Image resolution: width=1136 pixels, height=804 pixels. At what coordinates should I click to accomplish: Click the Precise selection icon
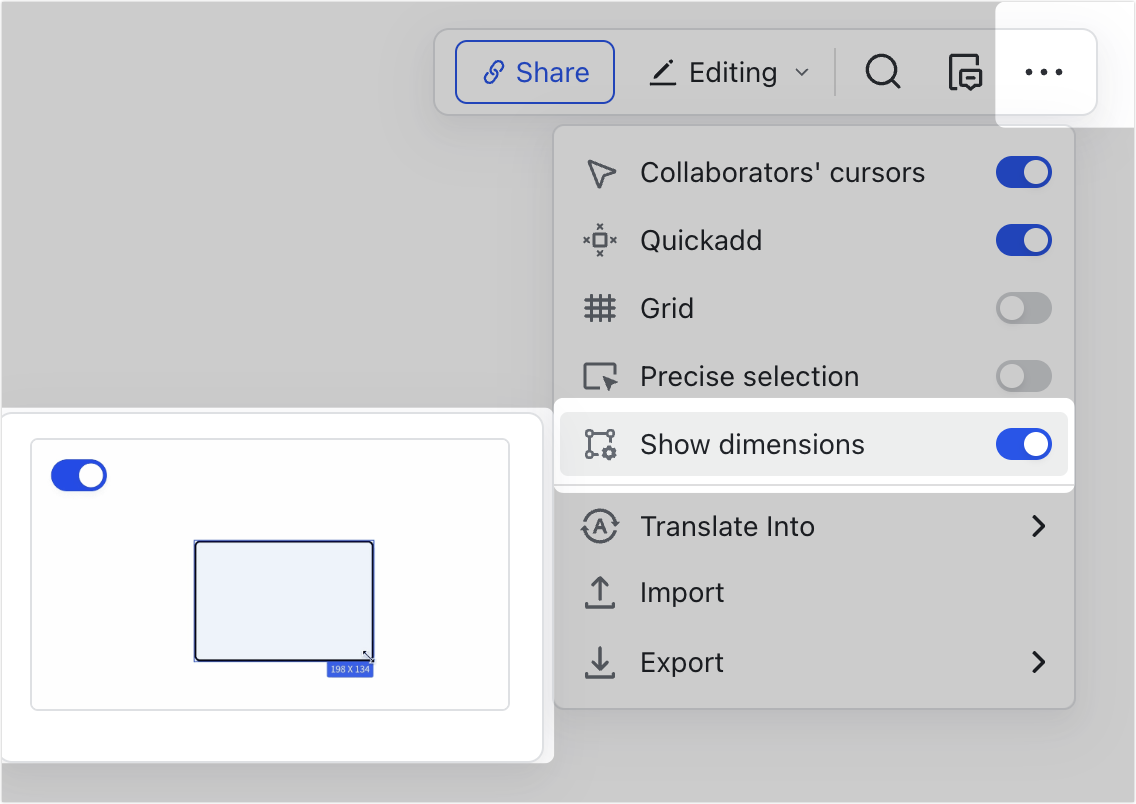click(x=599, y=377)
